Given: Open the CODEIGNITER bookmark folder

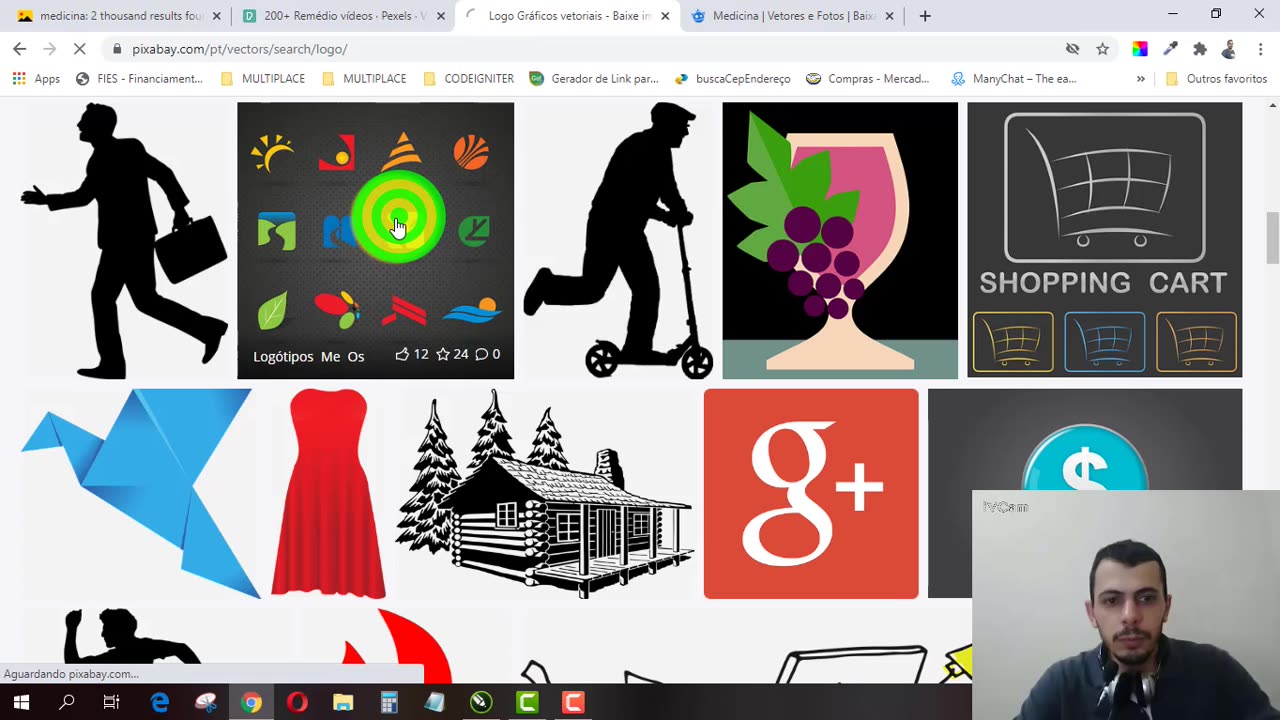Looking at the screenshot, I should (x=468, y=79).
